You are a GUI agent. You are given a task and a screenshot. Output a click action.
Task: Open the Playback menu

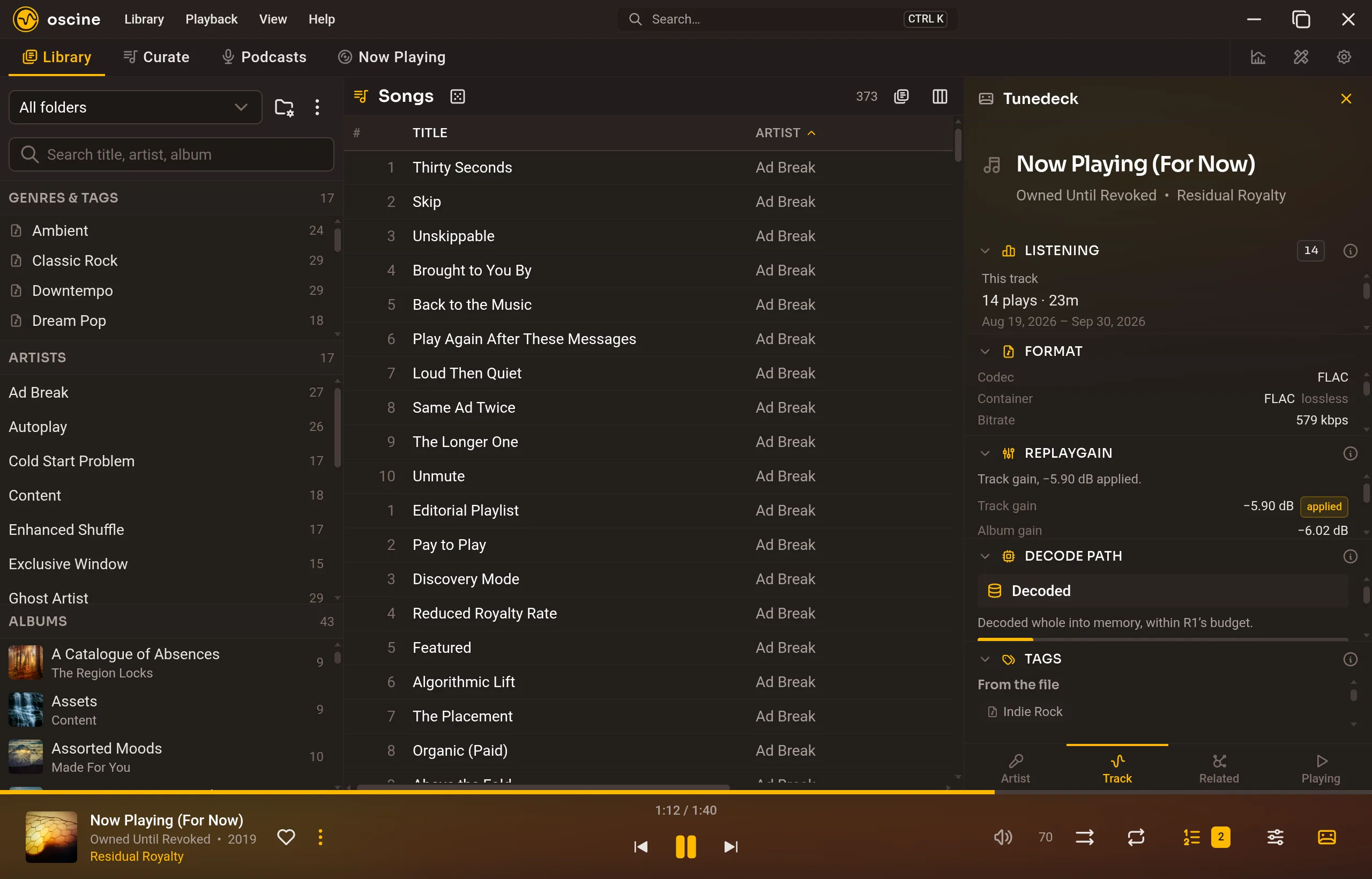pyautogui.click(x=211, y=19)
